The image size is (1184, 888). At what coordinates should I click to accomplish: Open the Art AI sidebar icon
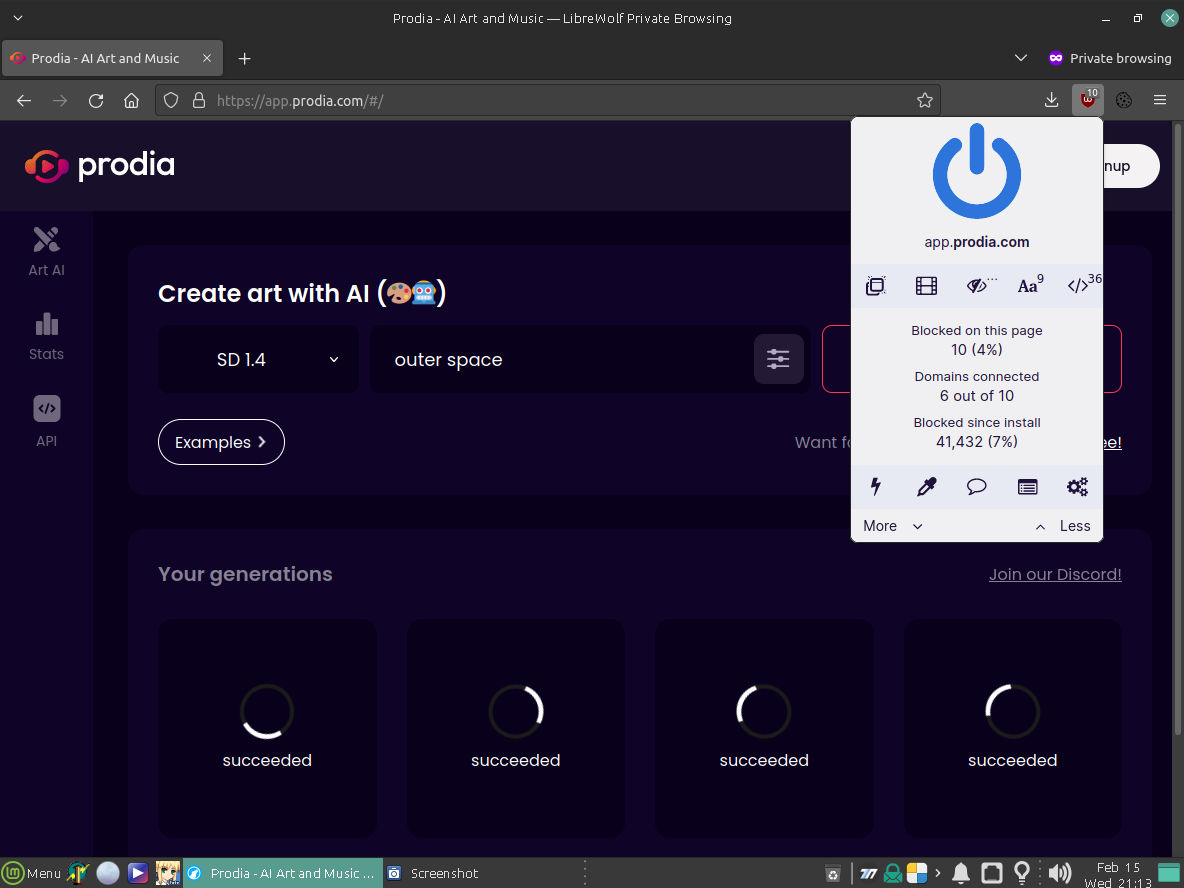[46, 250]
